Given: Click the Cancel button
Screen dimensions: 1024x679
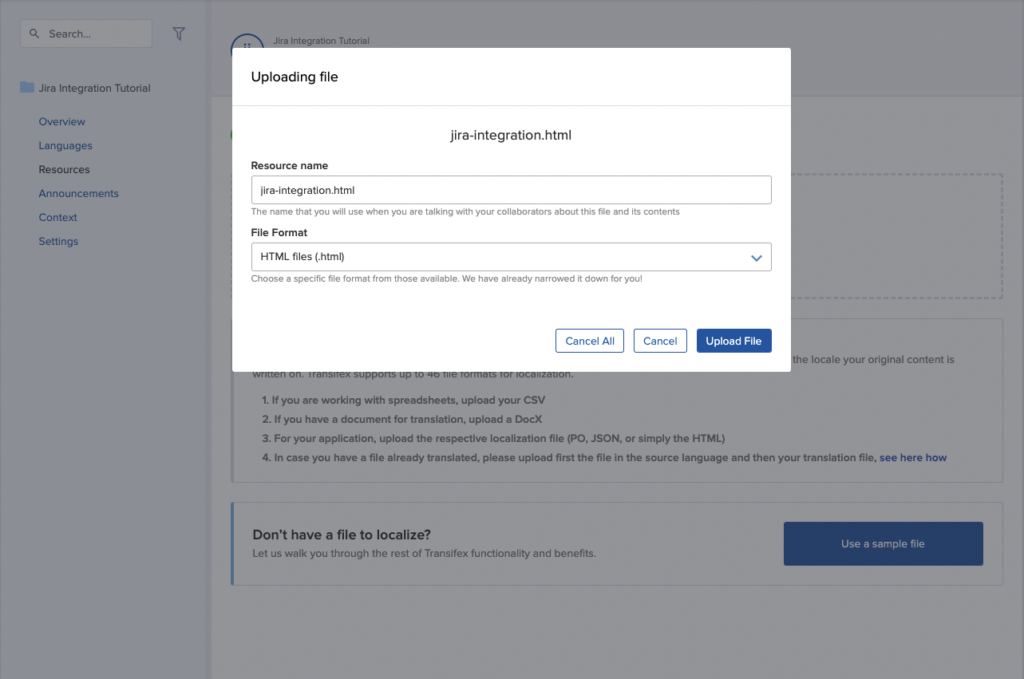Looking at the screenshot, I should point(660,340).
